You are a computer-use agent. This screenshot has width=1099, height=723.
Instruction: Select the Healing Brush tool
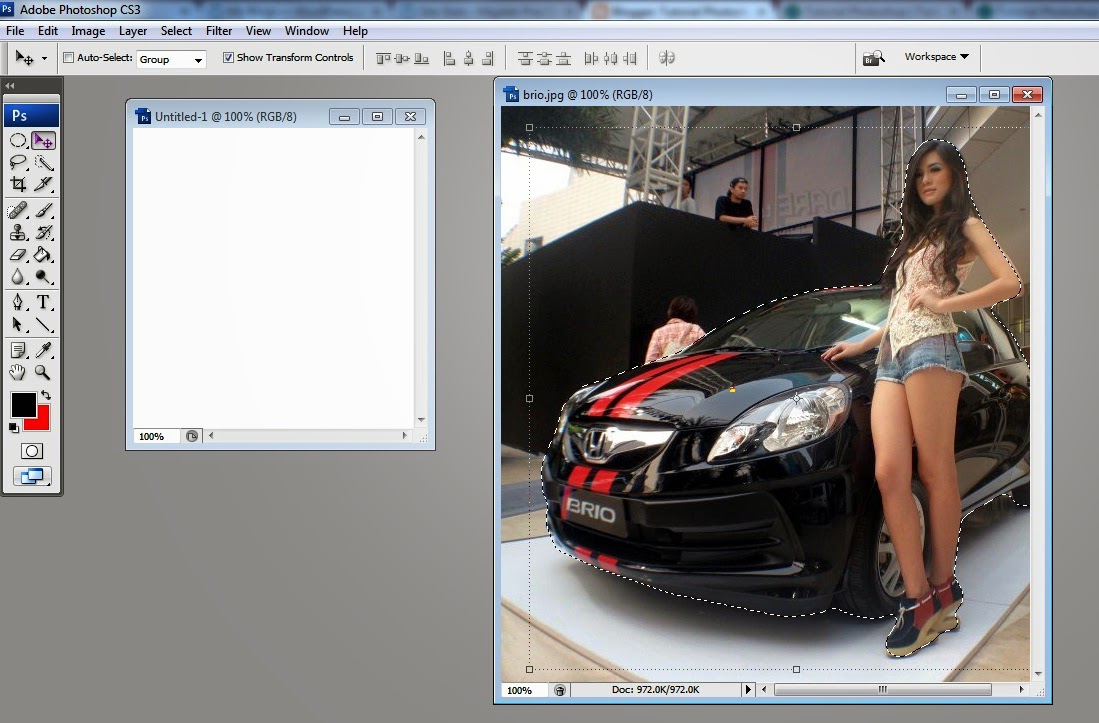pyautogui.click(x=18, y=210)
